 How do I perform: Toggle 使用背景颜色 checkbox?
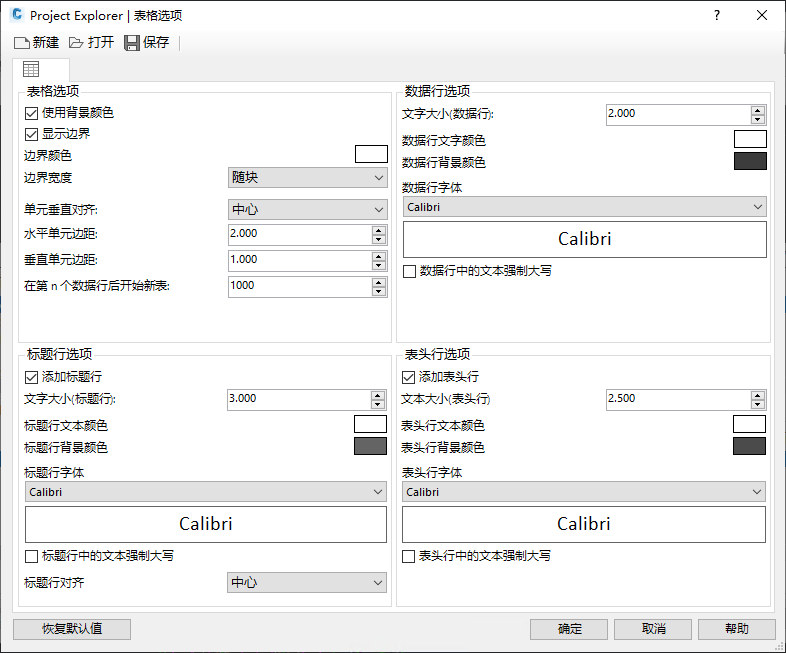(31, 113)
